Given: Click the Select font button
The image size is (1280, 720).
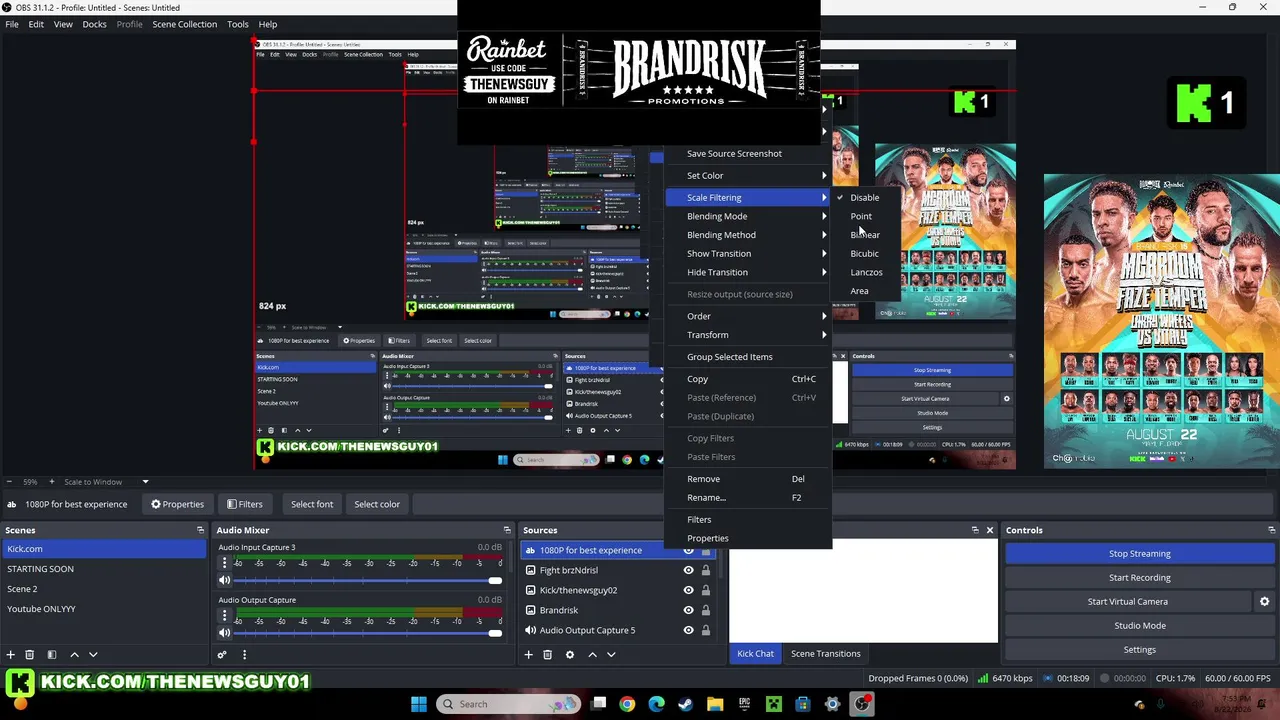Looking at the screenshot, I should point(312,505).
